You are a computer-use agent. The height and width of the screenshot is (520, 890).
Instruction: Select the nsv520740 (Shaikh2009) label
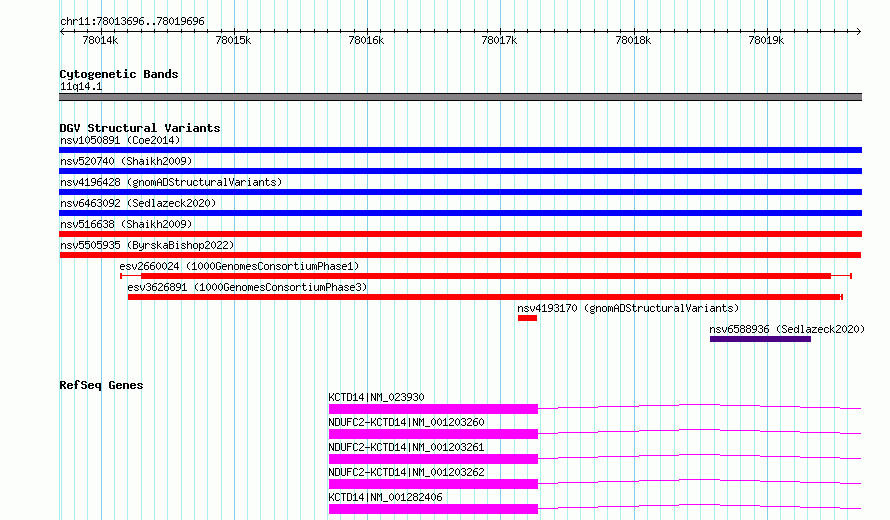(126, 161)
